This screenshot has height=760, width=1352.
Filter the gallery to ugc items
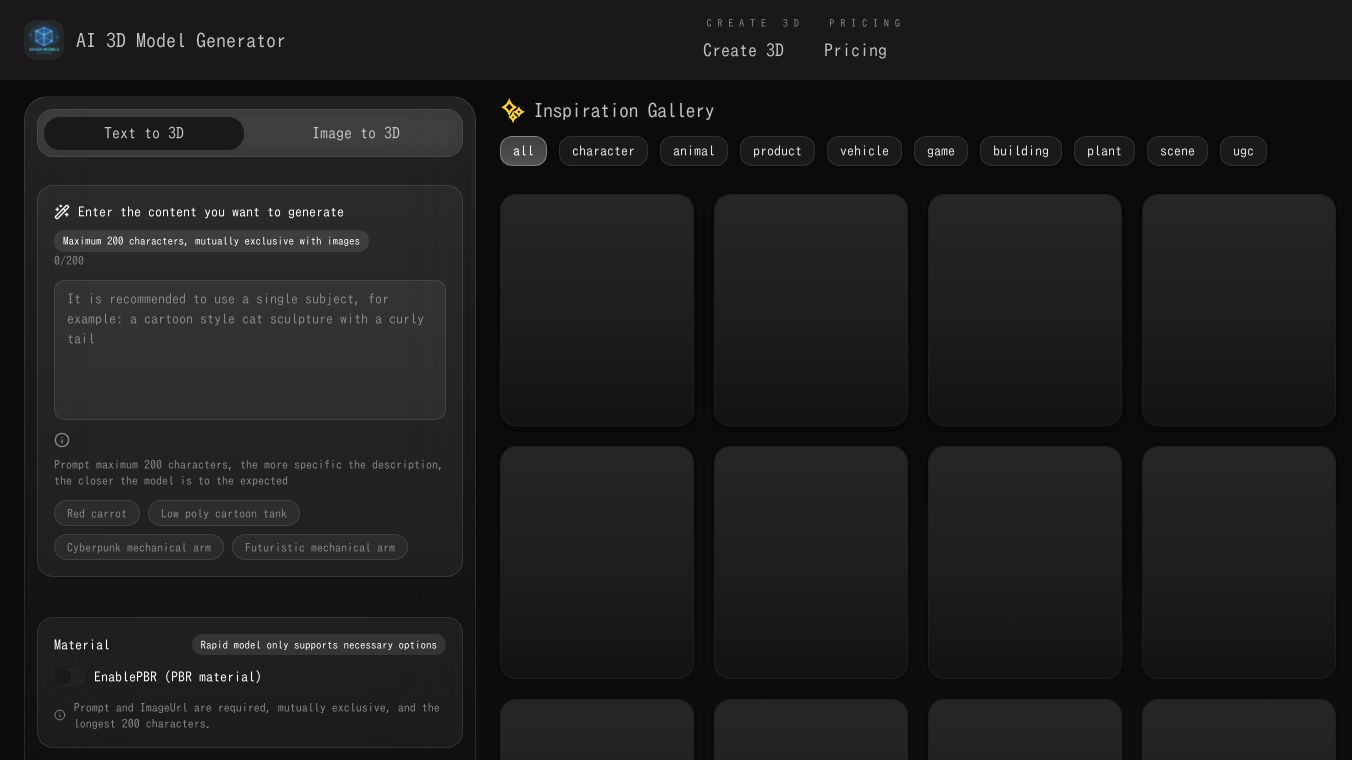(1243, 151)
